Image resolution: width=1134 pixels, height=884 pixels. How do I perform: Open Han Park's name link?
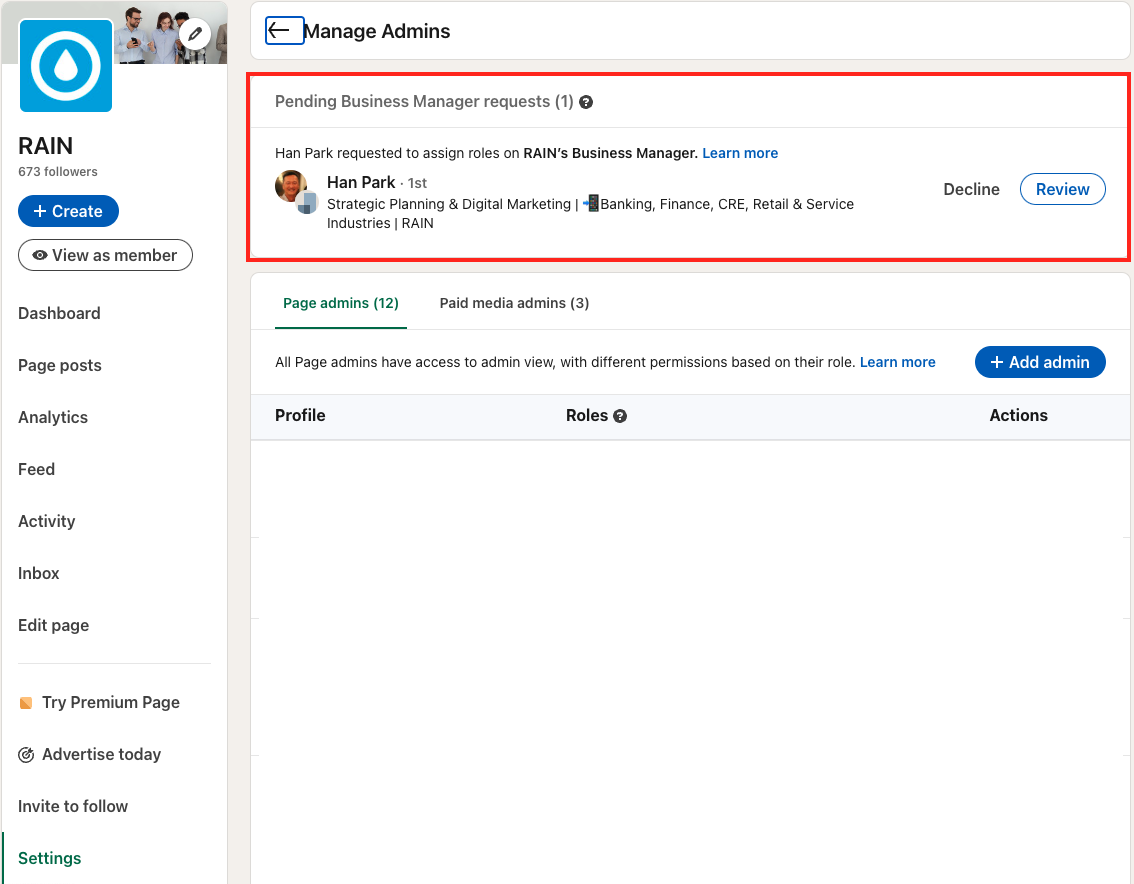tap(361, 182)
